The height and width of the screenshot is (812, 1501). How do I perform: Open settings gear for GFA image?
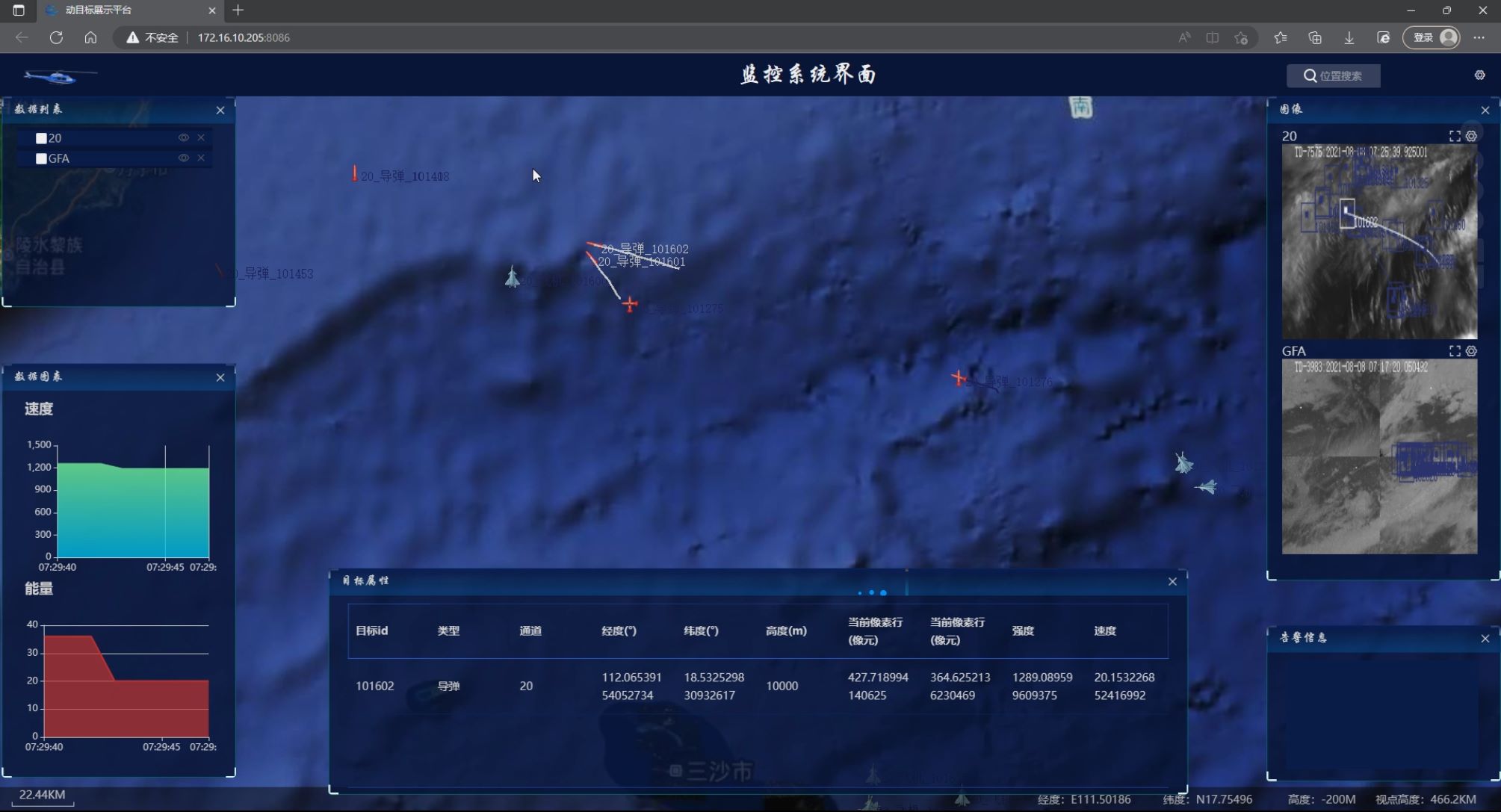(1471, 351)
